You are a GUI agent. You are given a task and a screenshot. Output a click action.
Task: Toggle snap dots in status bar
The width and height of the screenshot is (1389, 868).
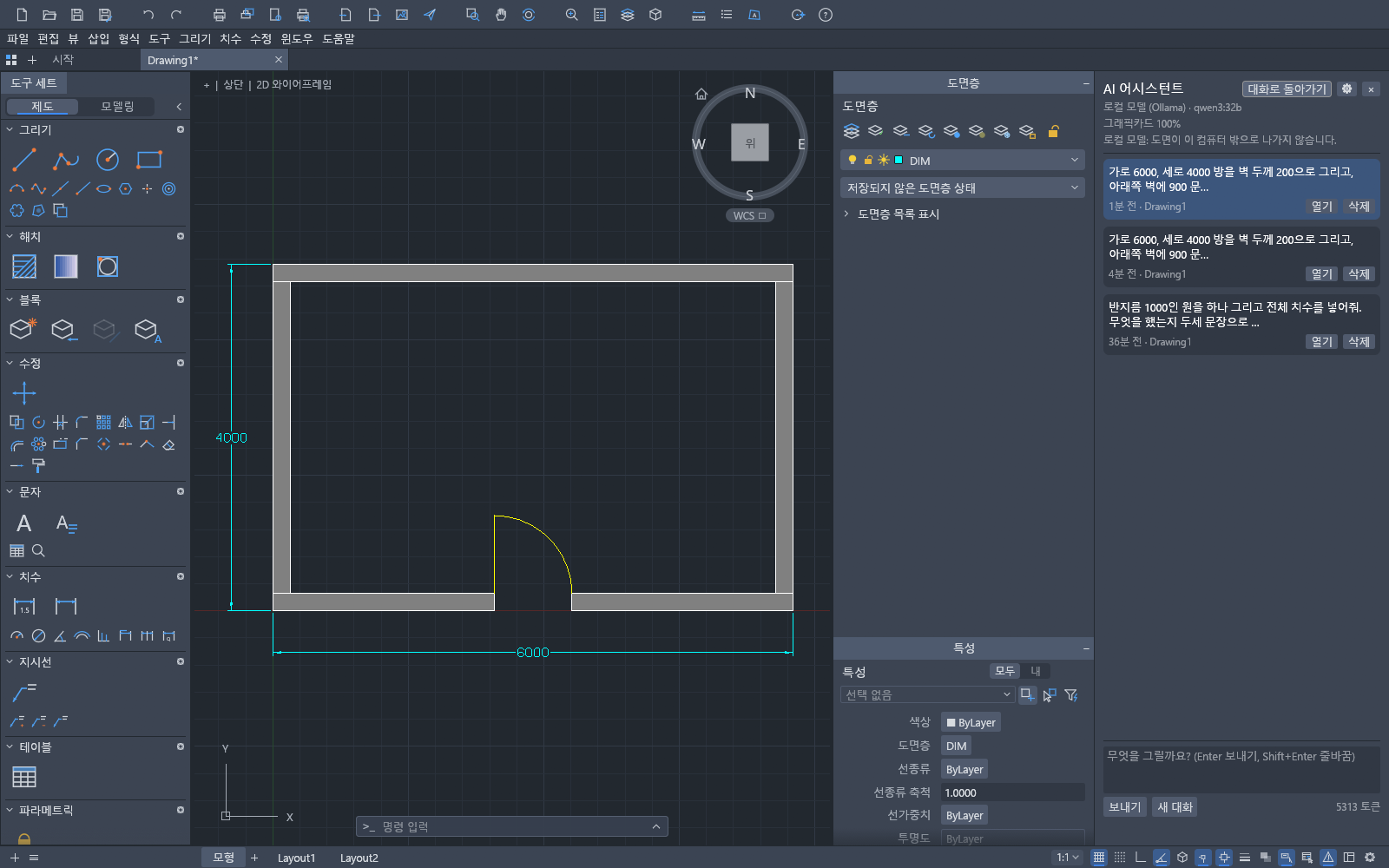[x=1120, y=858]
